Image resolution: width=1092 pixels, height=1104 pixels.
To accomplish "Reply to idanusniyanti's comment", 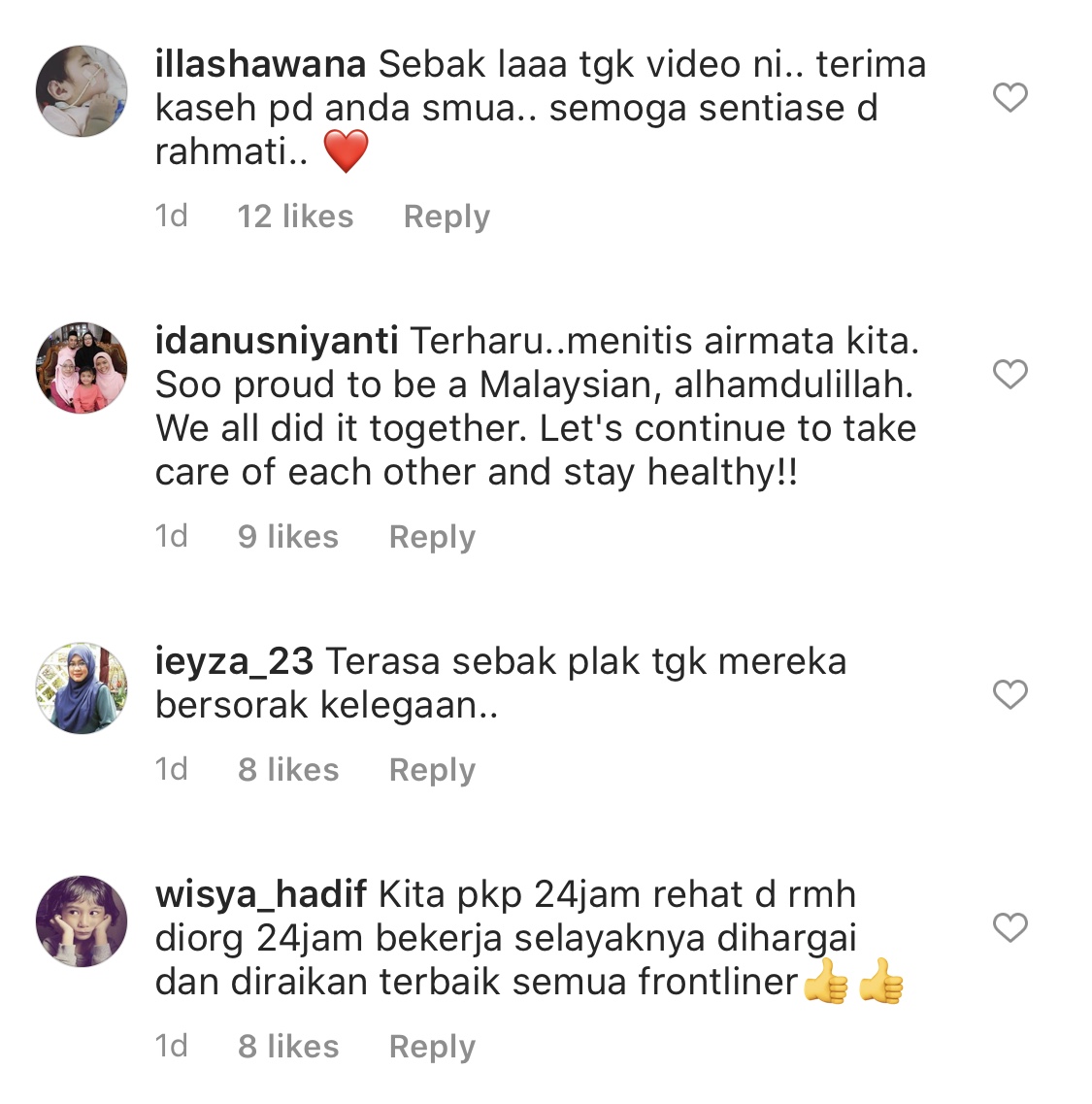I will [x=432, y=537].
